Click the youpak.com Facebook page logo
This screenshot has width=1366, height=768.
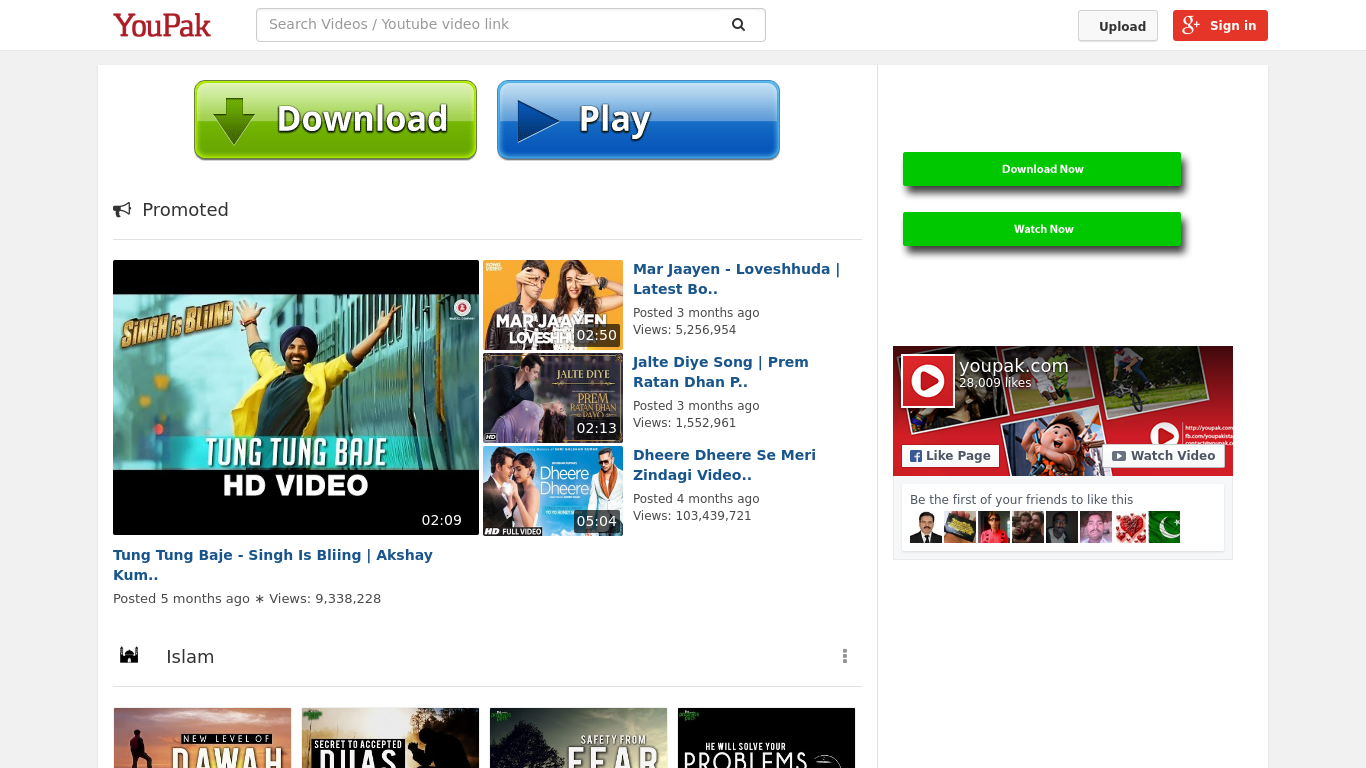[928, 381]
